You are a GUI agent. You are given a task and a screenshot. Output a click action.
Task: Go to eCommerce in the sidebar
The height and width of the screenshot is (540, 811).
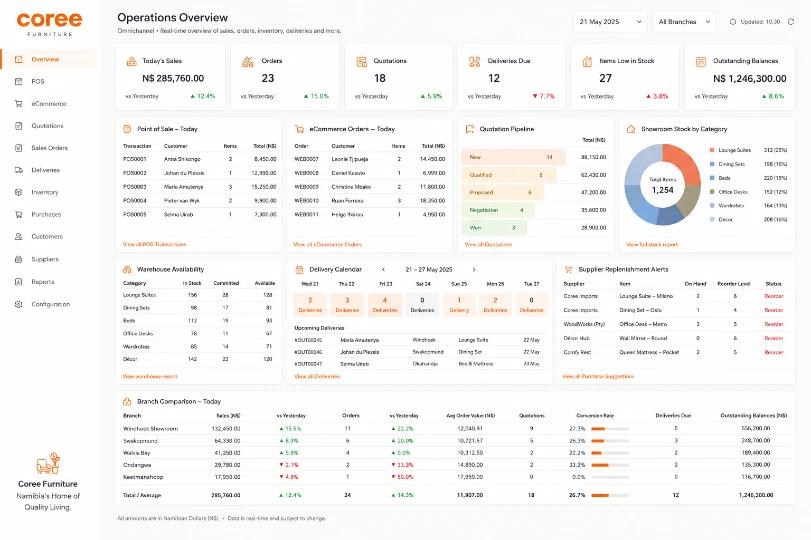click(49, 103)
